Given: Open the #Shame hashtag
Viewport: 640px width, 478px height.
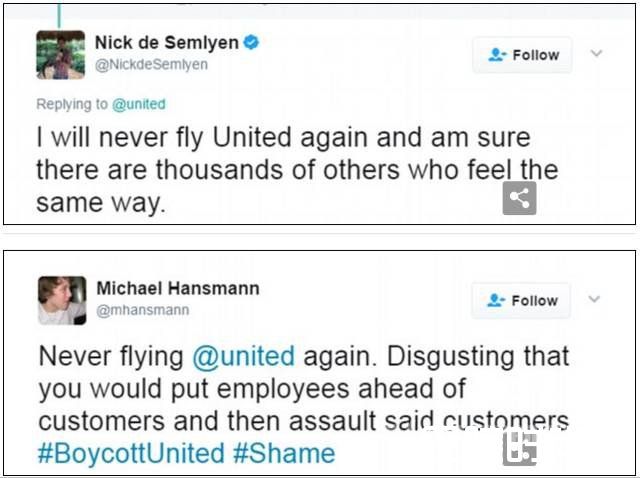Looking at the screenshot, I should [284, 453].
